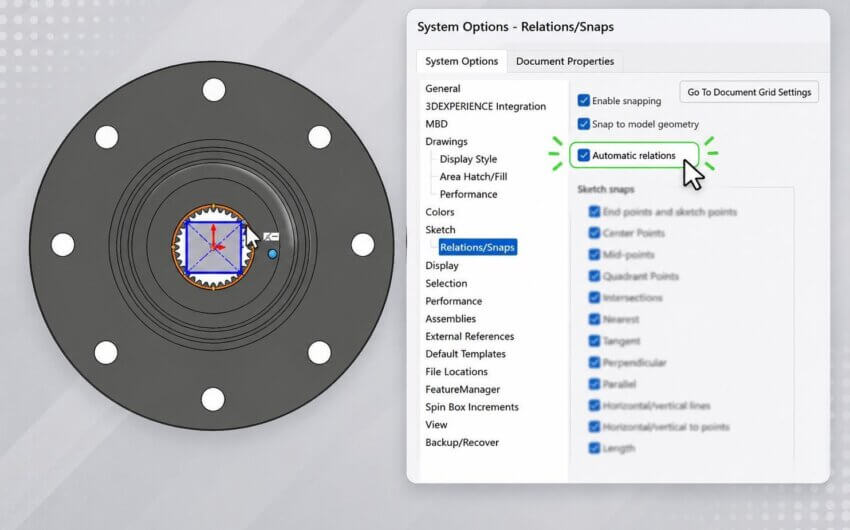850x530 pixels.
Task: Open Selection options category
Action: [x=446, y=283]
